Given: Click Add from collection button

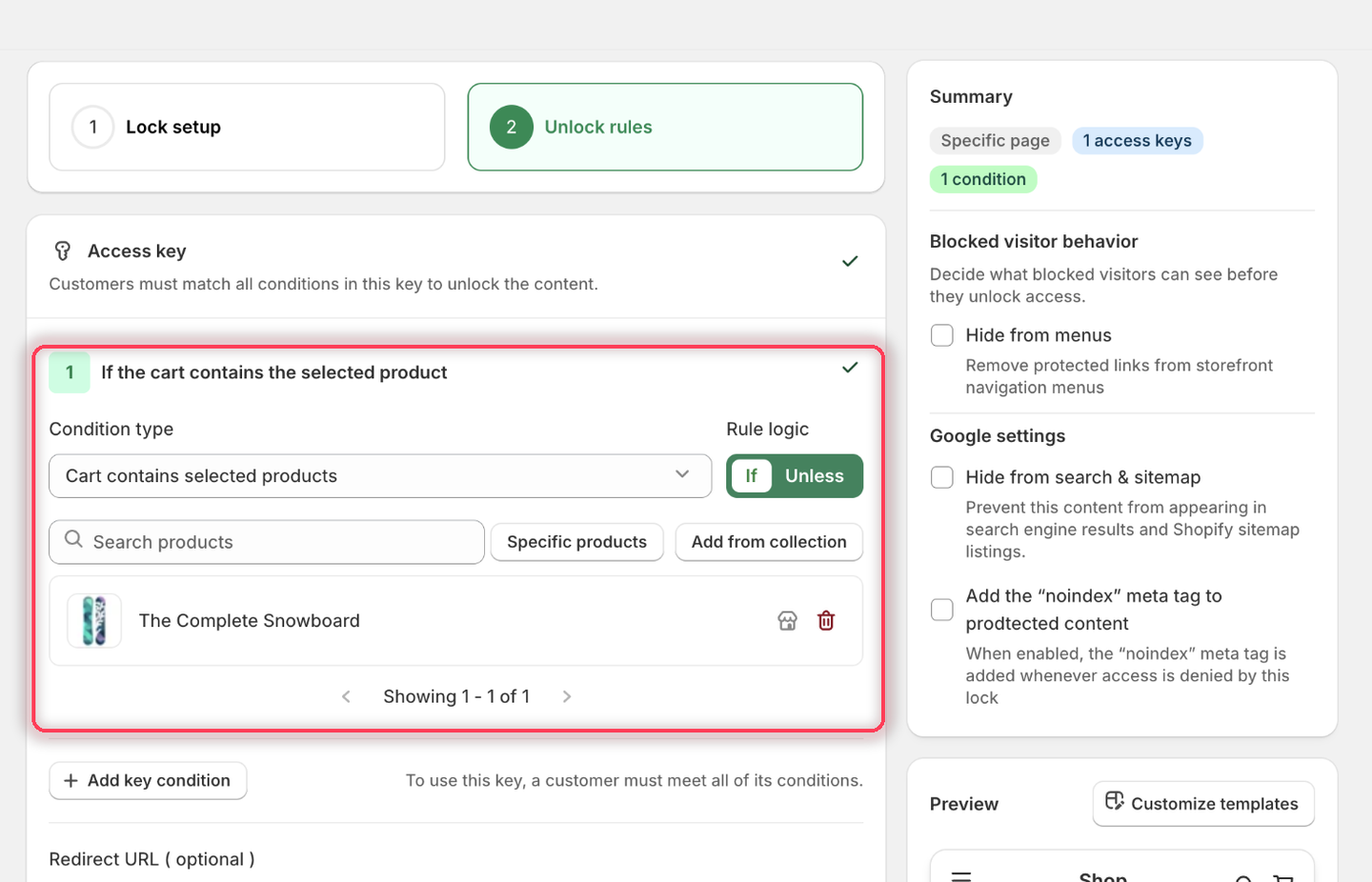Looking at the screenshot, I should 769,542.
